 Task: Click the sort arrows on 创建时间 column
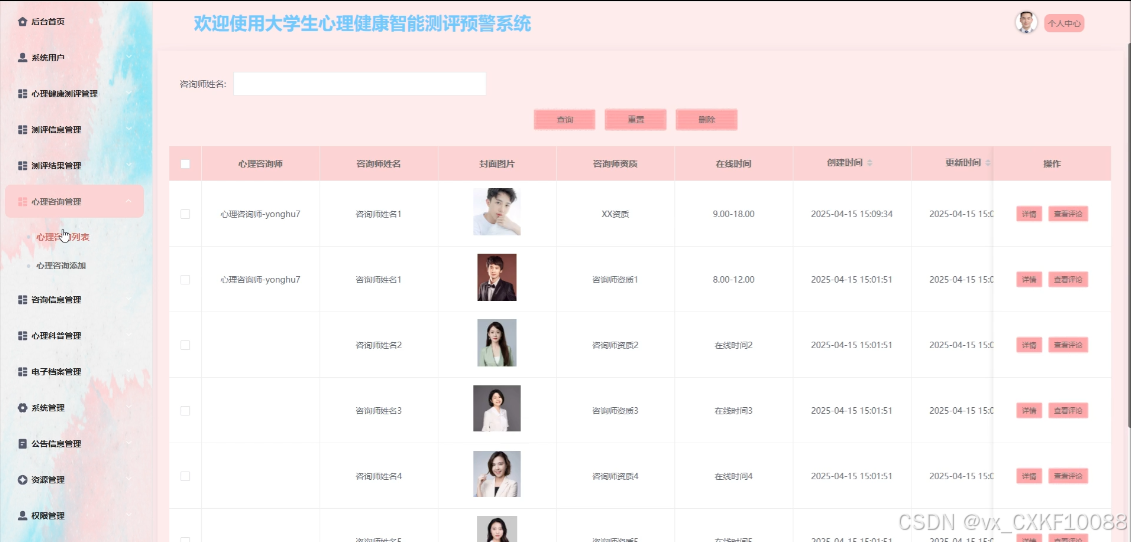click(x=870, y=163)
